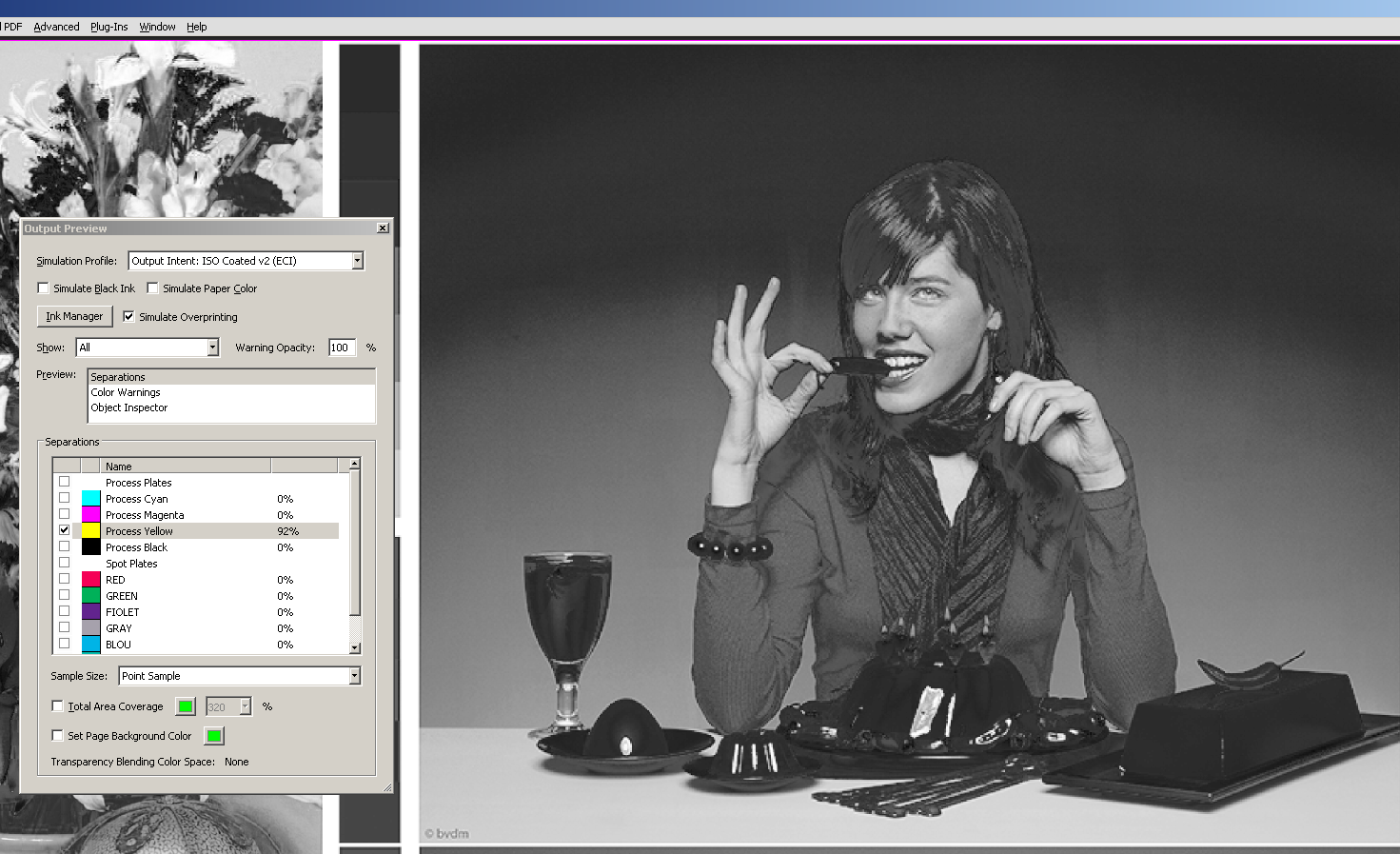The width and height of the screenshot is (1400, 854).
Task: Click the purple FIOLET spot color swatch
Action: [90, 611]
